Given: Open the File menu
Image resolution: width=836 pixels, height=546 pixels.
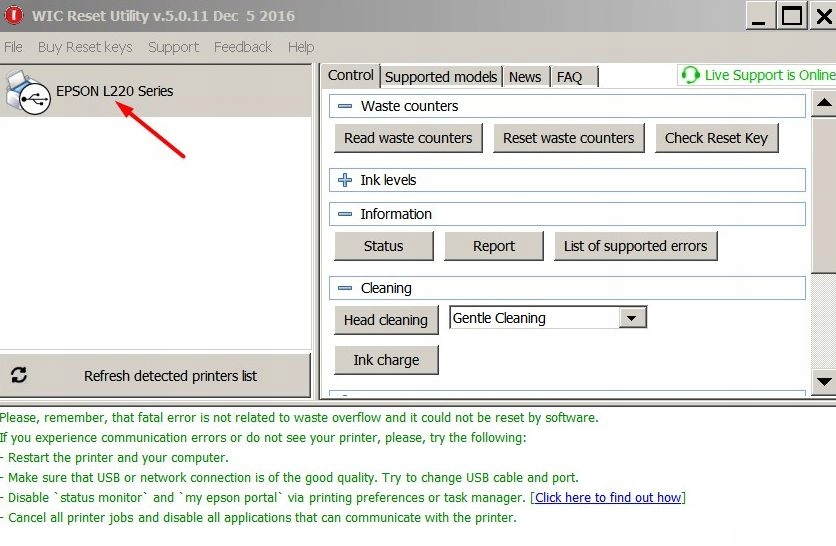Looking at the screenshot, I should point(13,47).
